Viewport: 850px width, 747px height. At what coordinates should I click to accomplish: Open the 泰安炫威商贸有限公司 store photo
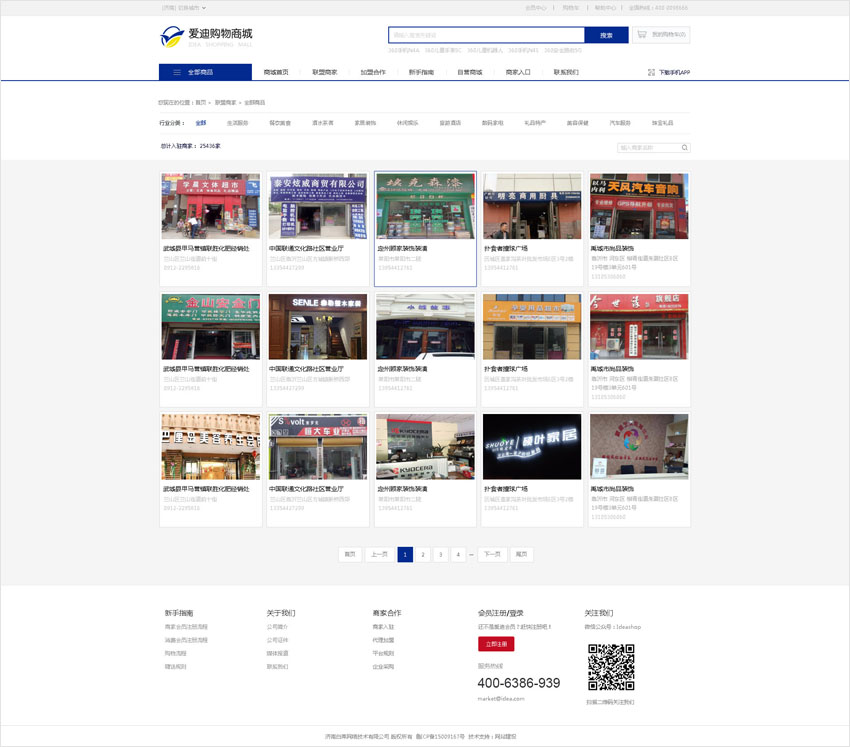(x=318, y=206)
